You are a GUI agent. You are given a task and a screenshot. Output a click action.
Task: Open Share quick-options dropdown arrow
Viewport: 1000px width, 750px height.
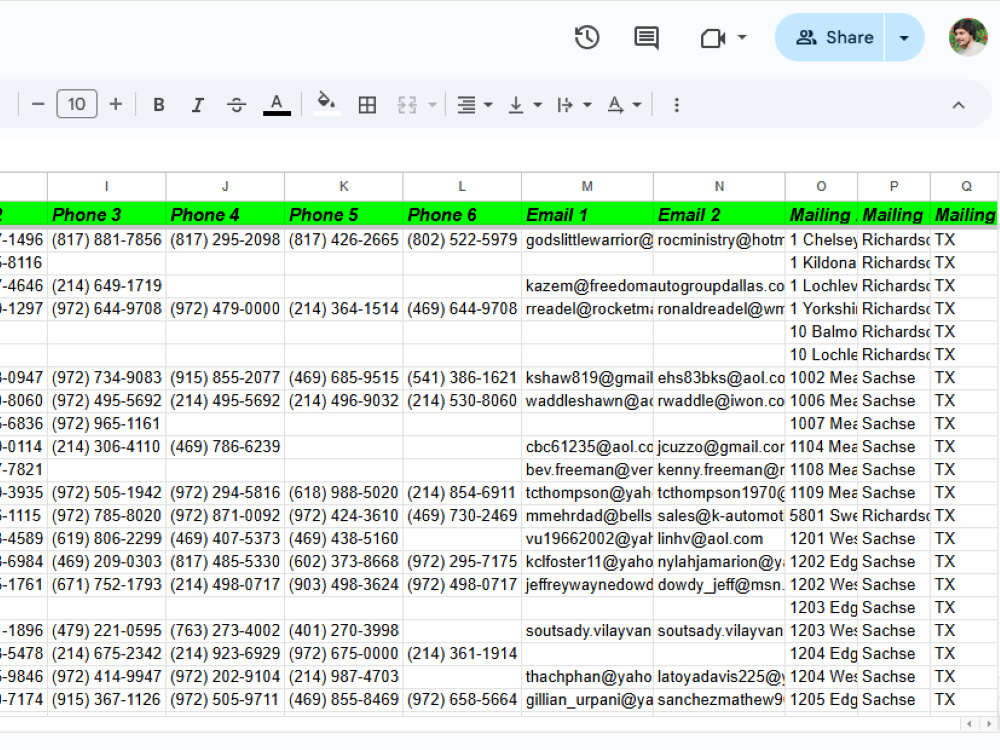[x=904, y=38]
